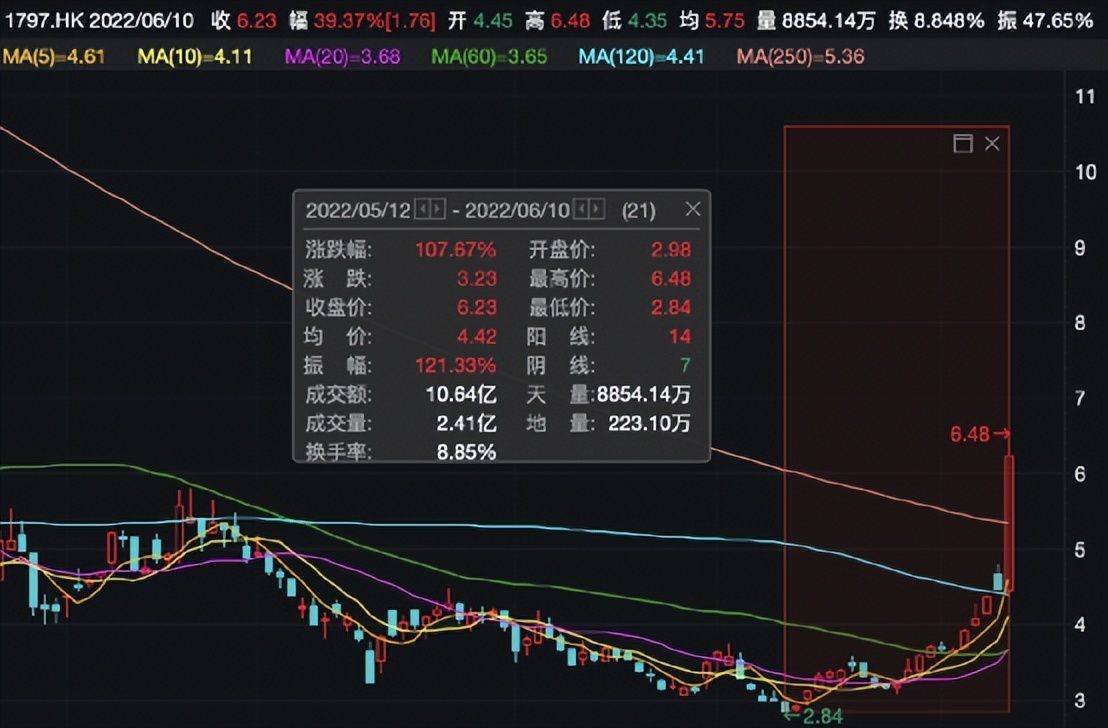Select the MA(20) indicator label

coord(342,57)
